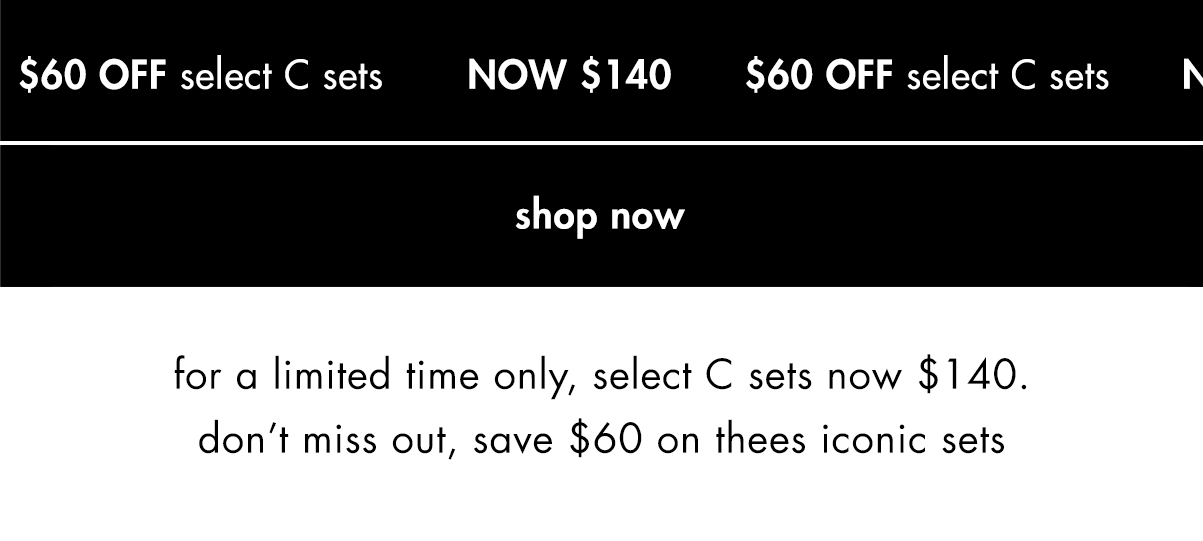1203x541 pixels.
Task: Click the first $60 OFF banner text
Action: [x=93, y=76]
